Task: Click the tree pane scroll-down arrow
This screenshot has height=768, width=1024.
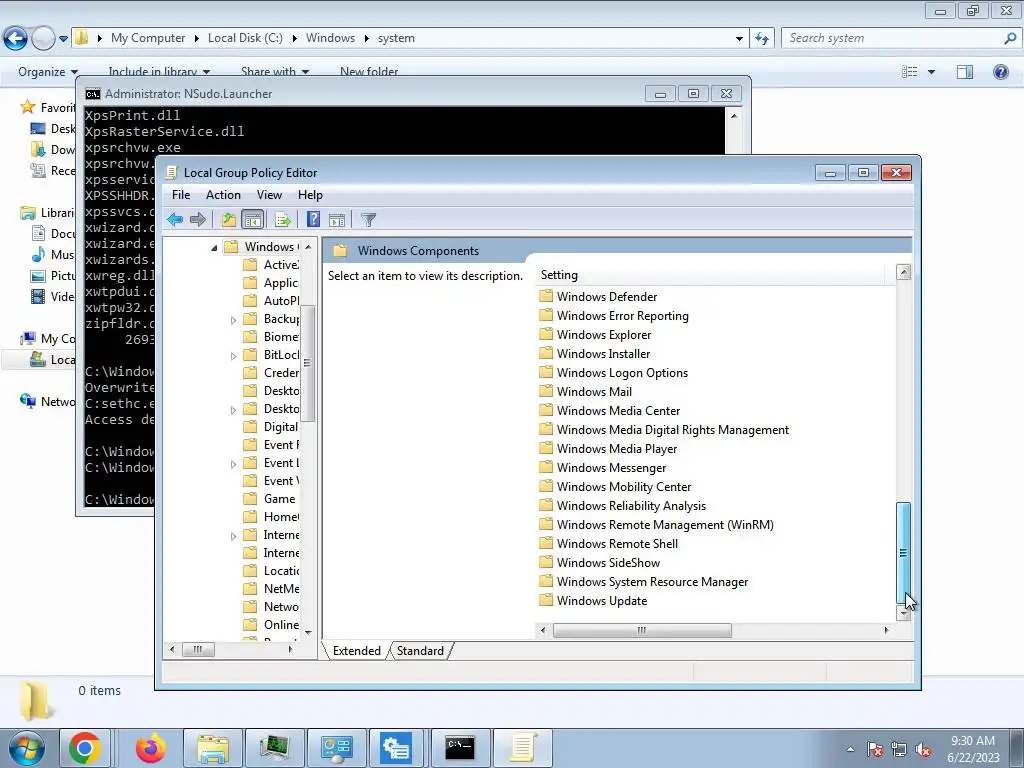Action: tap(308, 632)
